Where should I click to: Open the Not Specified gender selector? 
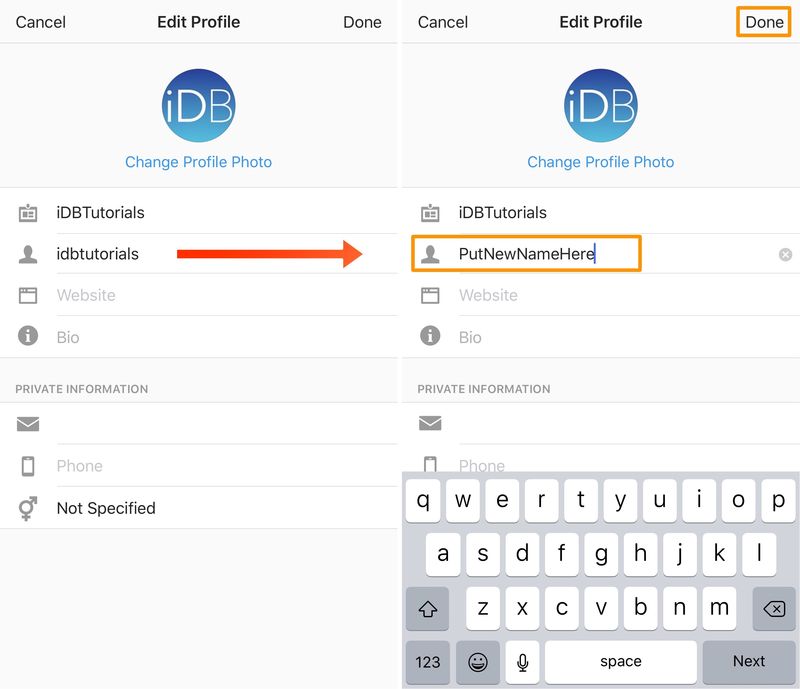[199, 508]
